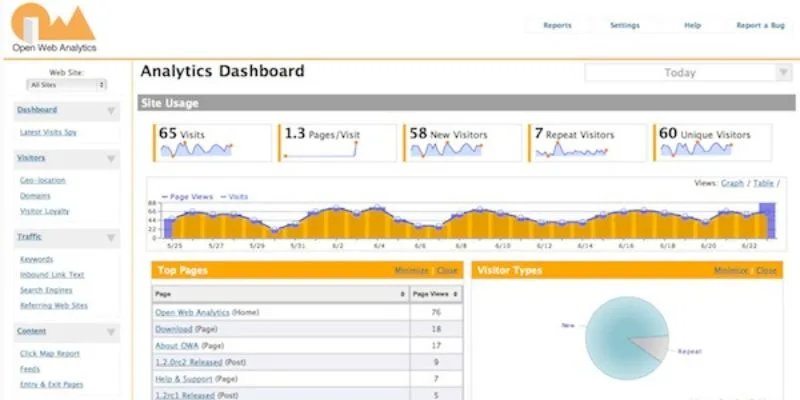The image size is (800, 400).
Task: Open the Download page link
Action: [173, 329]
